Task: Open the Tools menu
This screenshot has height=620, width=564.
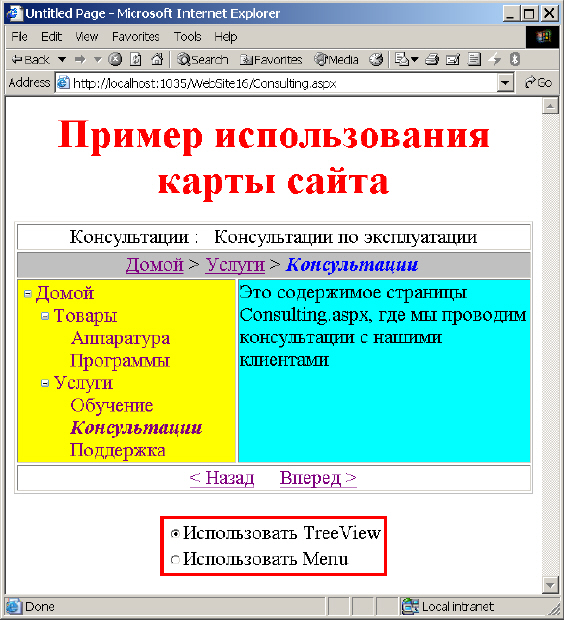Action: [187, 37]
